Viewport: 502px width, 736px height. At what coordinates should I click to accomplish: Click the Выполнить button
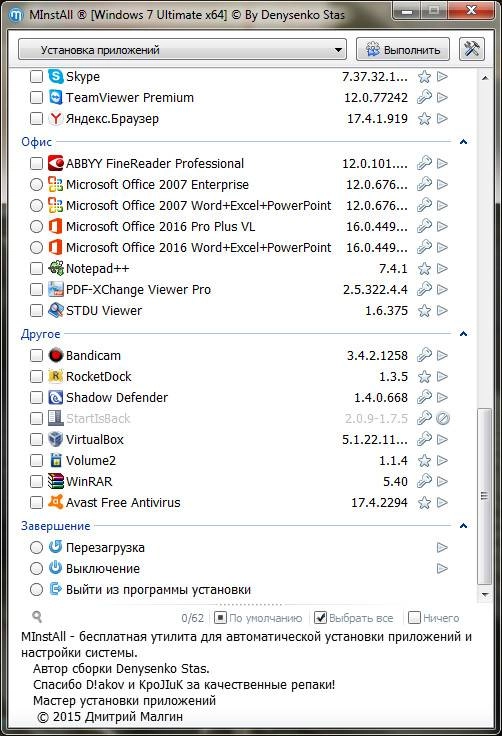(x=402, y=50)
